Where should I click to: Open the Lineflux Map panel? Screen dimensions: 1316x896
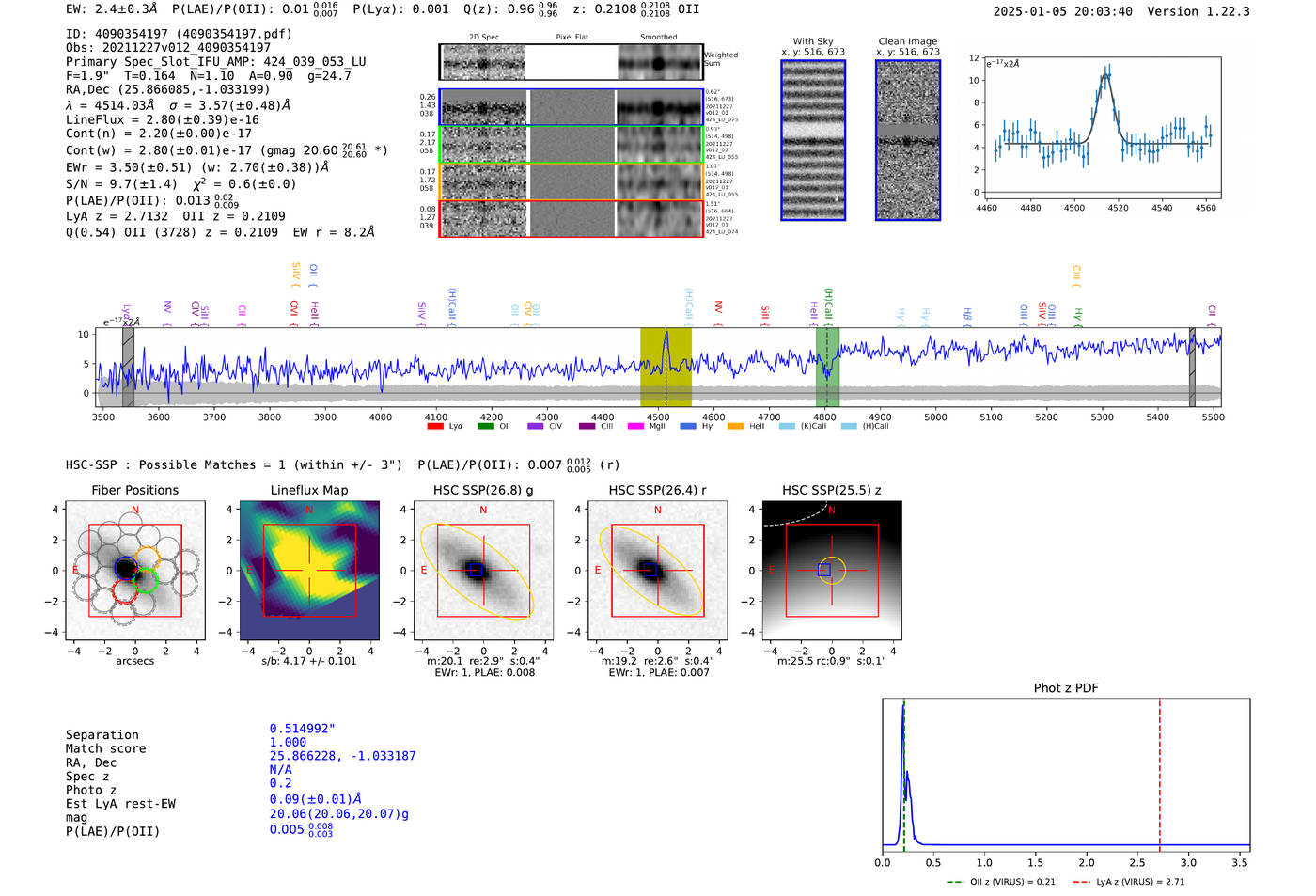click(309, 571)
